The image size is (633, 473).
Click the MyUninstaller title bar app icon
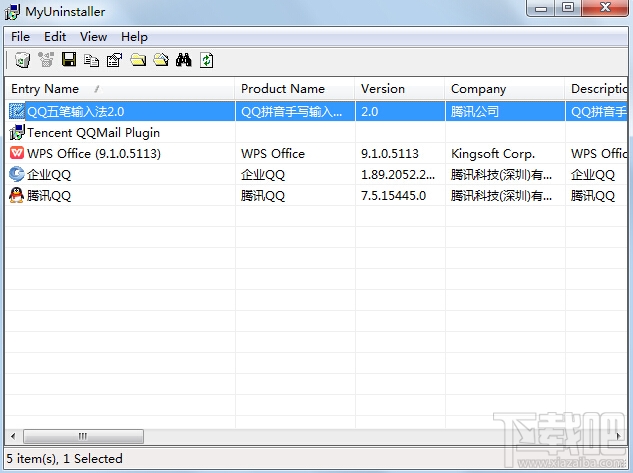pos(12,12)
